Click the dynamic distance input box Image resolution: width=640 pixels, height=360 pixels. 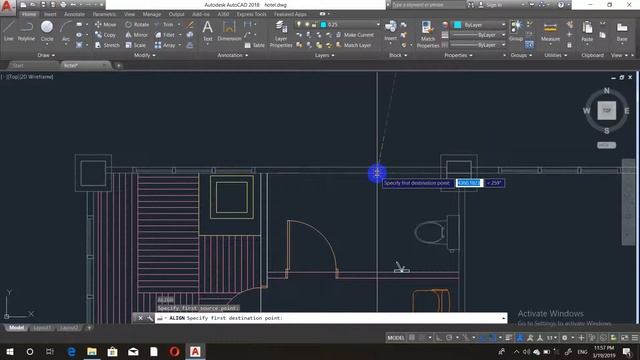coord(469,183)
